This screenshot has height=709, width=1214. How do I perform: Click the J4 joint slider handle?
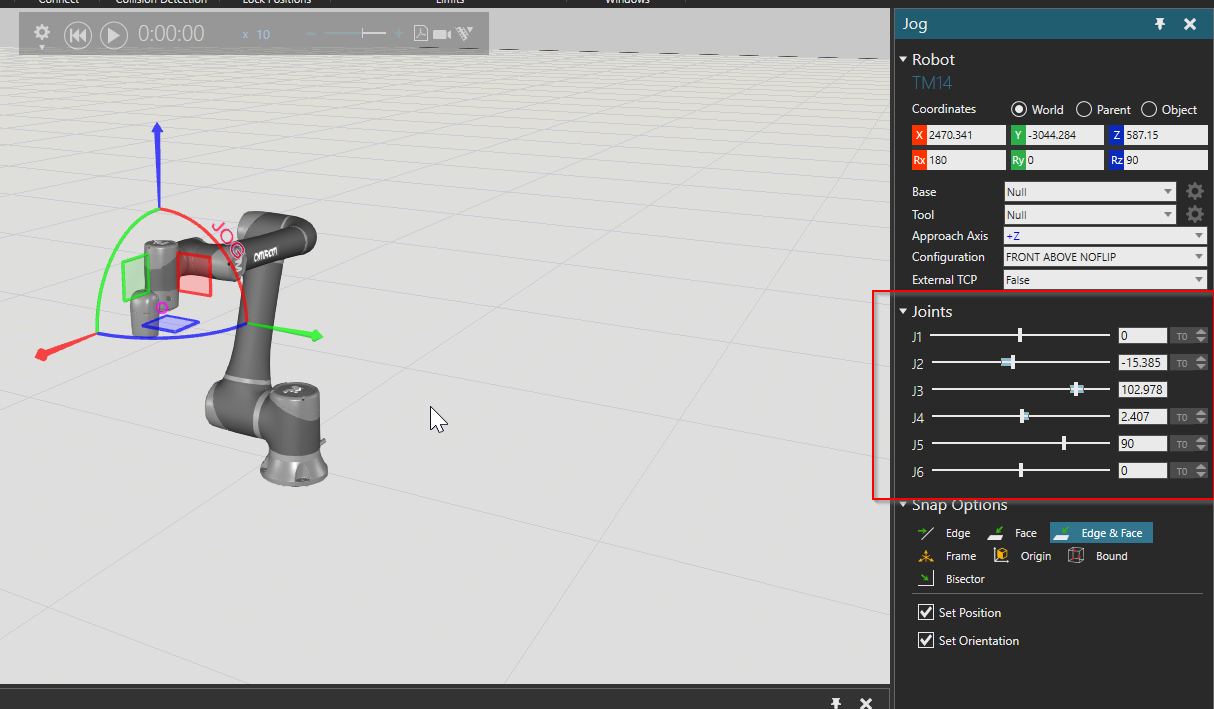(1023, 416)
